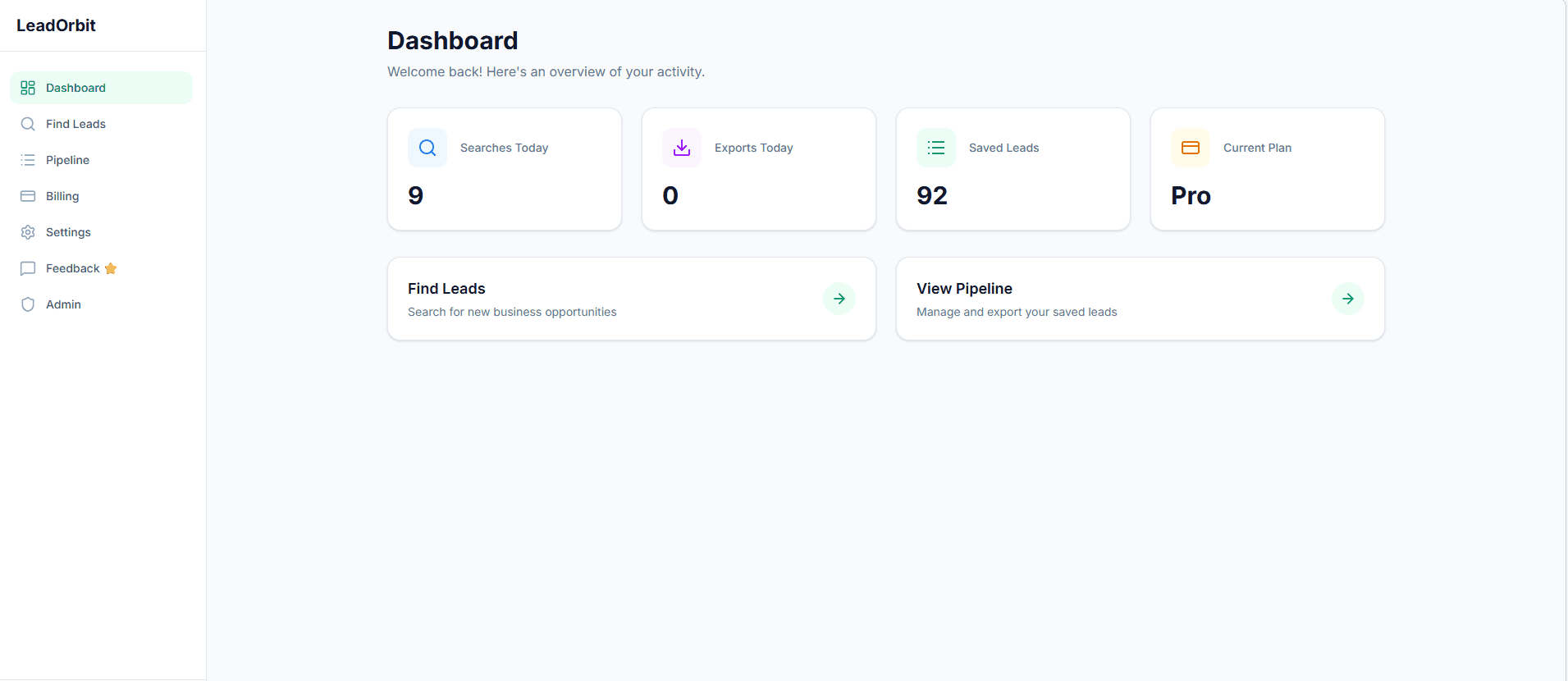1568x681 pixels.
Task: Click the arrow on the View Pipeline card
Action: coord(1347,298)
